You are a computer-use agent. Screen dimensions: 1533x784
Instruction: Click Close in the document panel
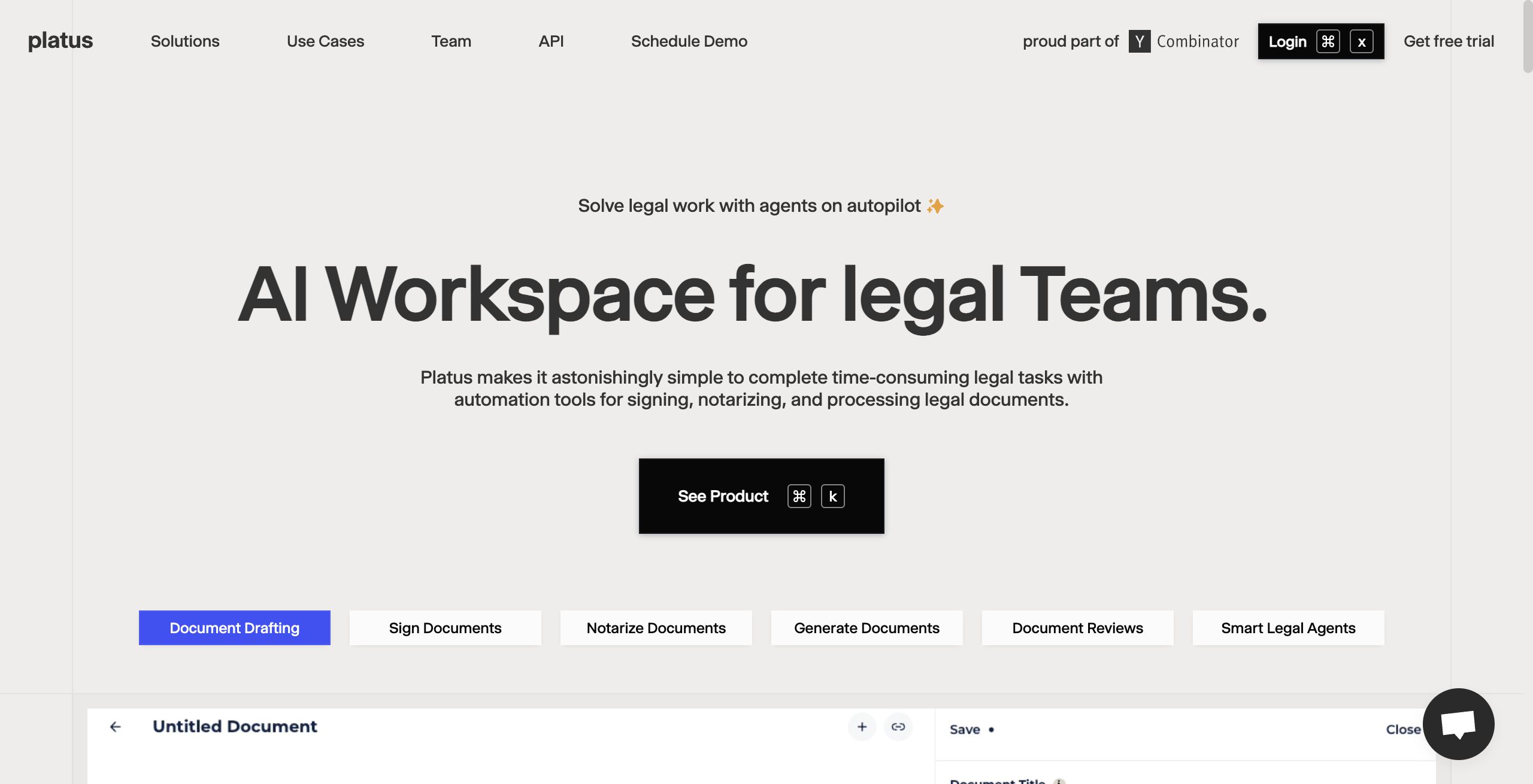(1403, 730)
